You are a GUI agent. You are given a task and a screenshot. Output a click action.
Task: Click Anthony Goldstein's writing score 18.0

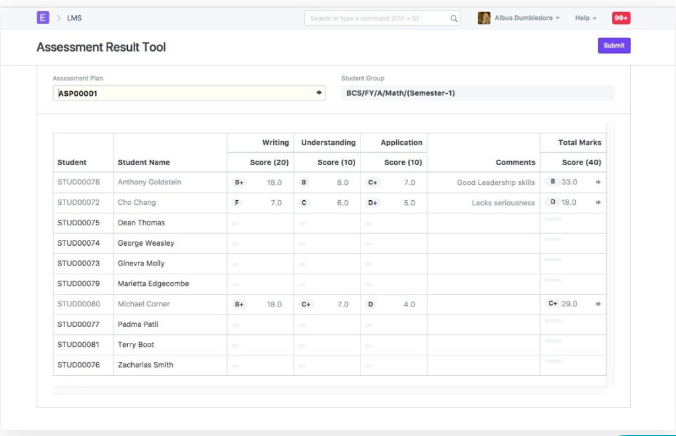pyautogui.click(x=274, y=182)
